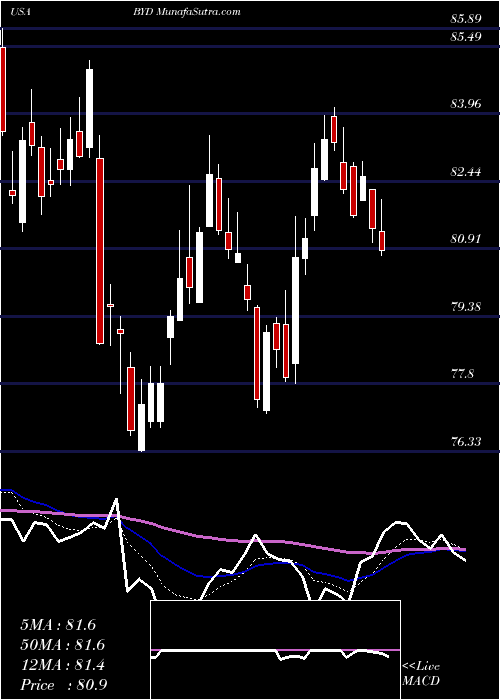Click the Price : 80.9 reading
The image size is (500, 700).
(63, 685)
